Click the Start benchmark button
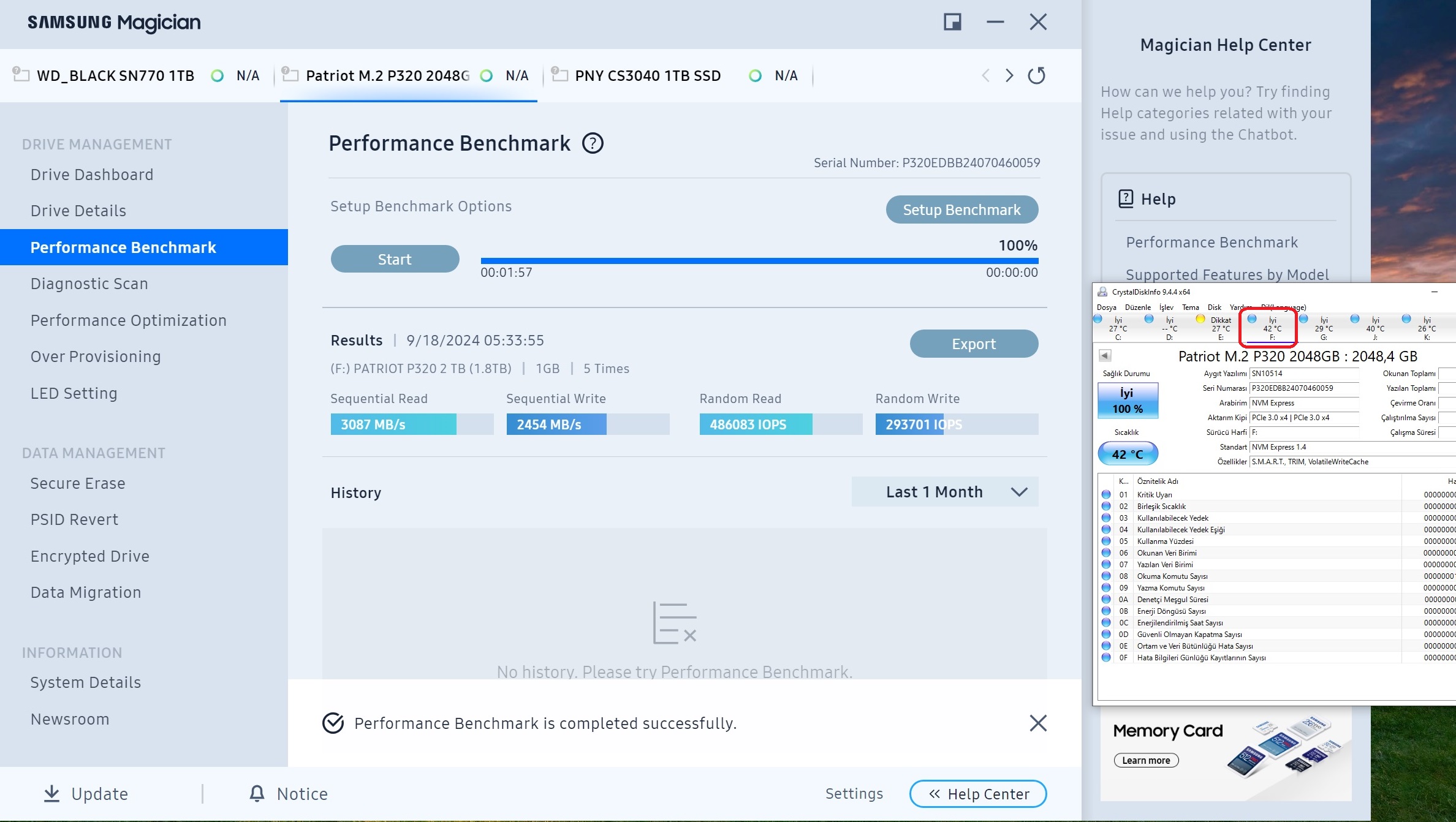The height and width of the screenshot is (822, 1456). tap(394, 259)
